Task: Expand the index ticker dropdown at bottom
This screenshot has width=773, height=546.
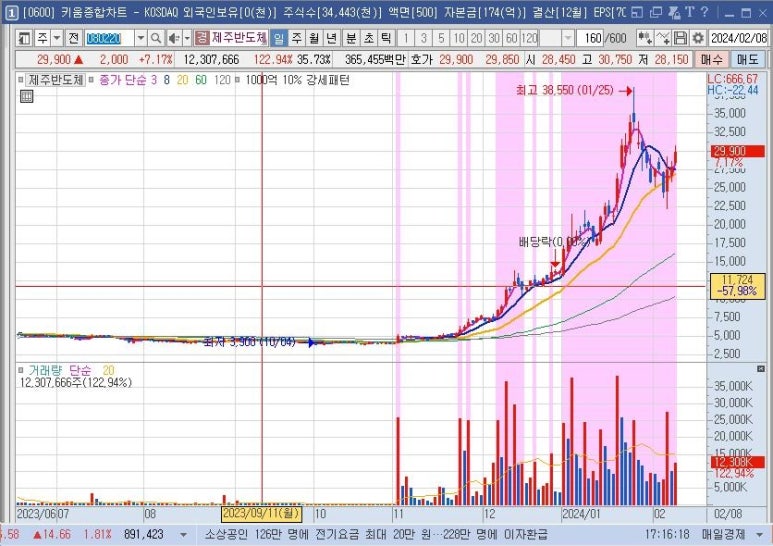Action: click(183, 535)
